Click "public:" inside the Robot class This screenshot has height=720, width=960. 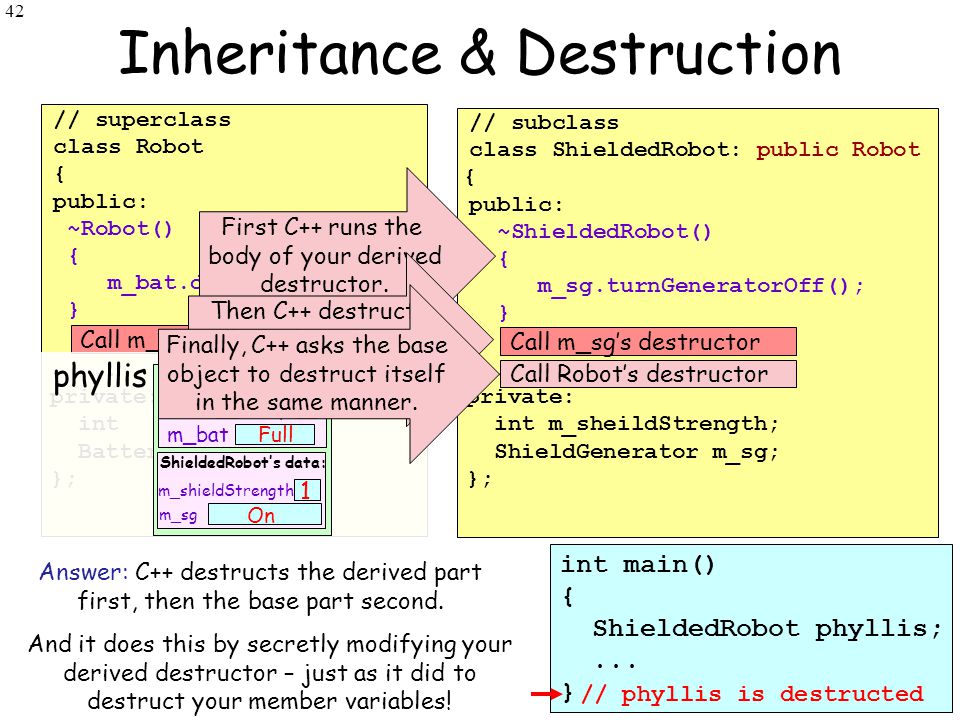pos(100,202)
